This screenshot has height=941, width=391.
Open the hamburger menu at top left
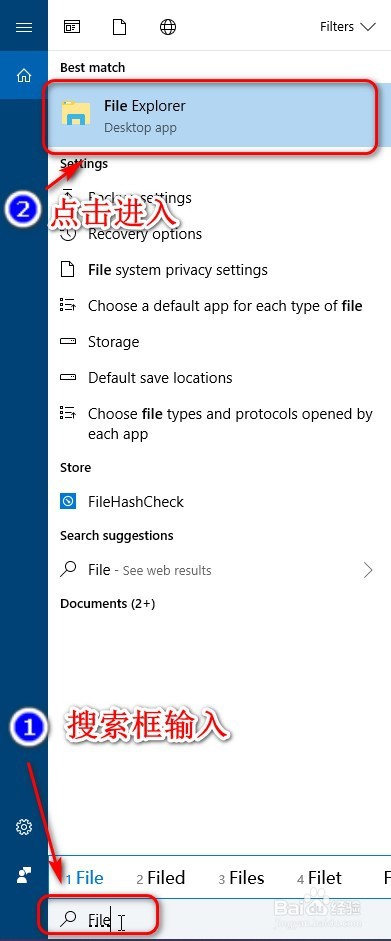(23, 27)
